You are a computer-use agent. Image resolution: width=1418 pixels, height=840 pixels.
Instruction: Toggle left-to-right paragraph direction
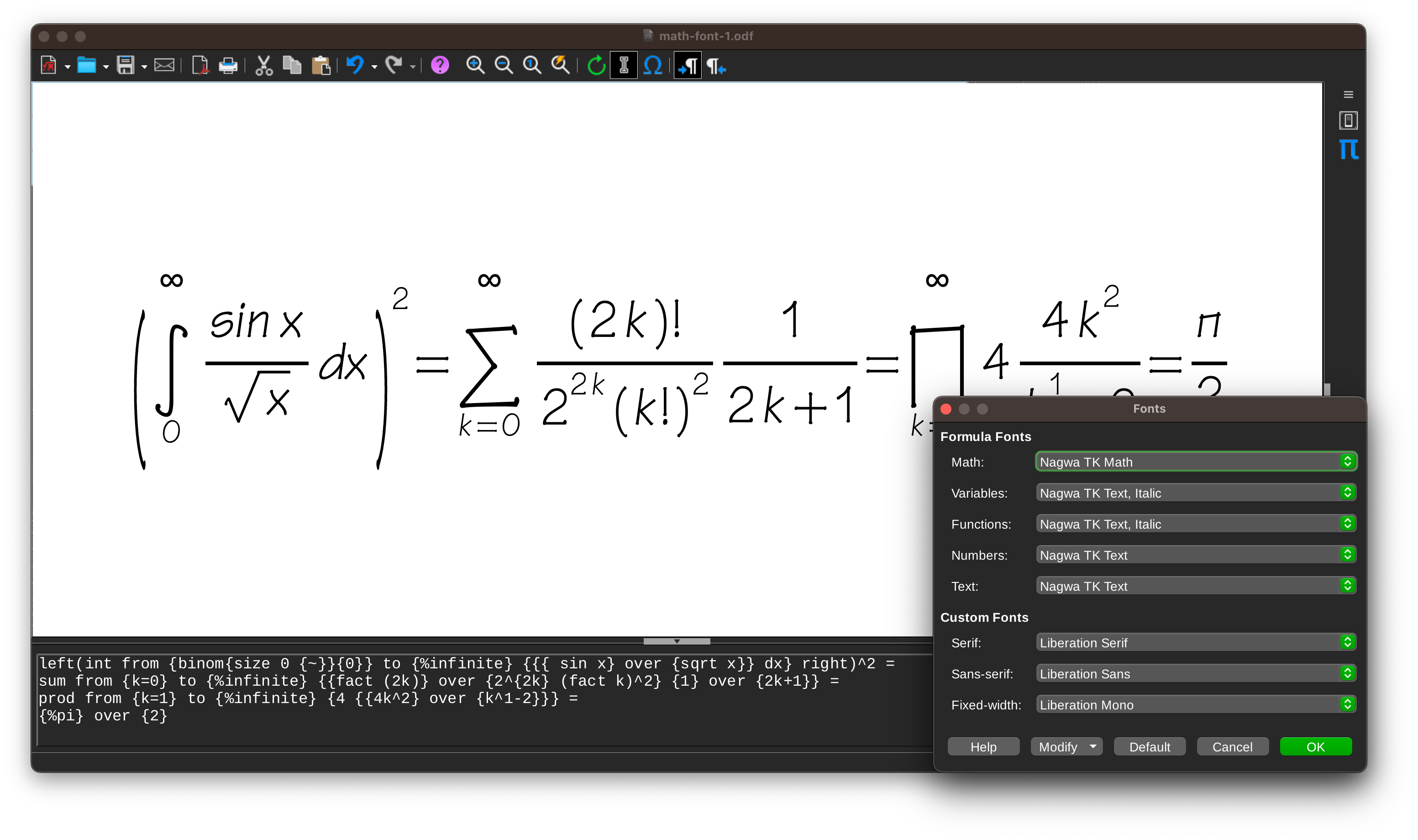click(x=687, y=66)
